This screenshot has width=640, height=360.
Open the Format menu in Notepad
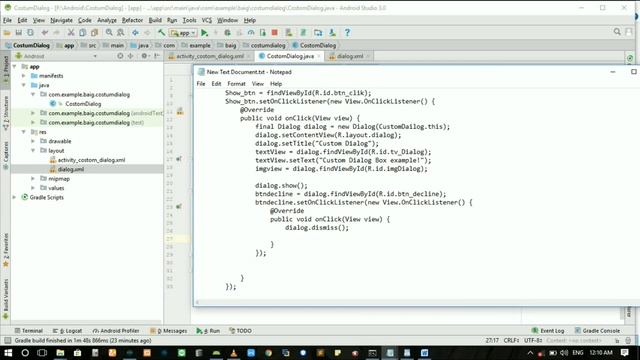(236, 84)
